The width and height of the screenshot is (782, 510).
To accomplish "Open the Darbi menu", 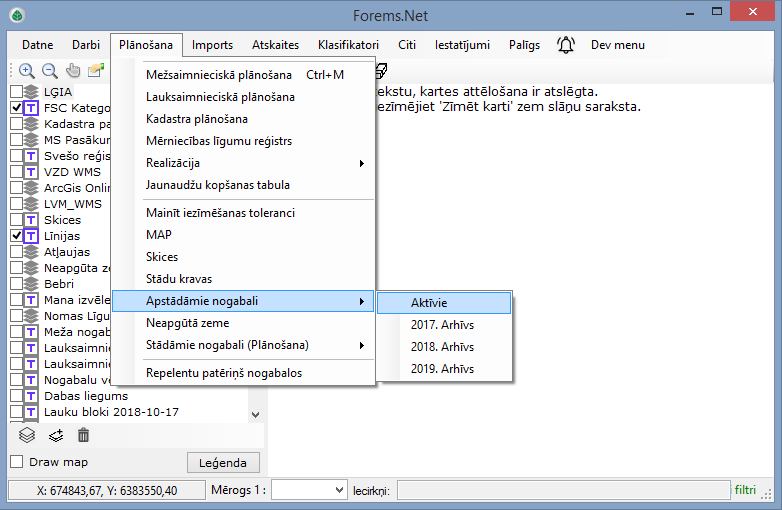I will [x=86, y=45].
